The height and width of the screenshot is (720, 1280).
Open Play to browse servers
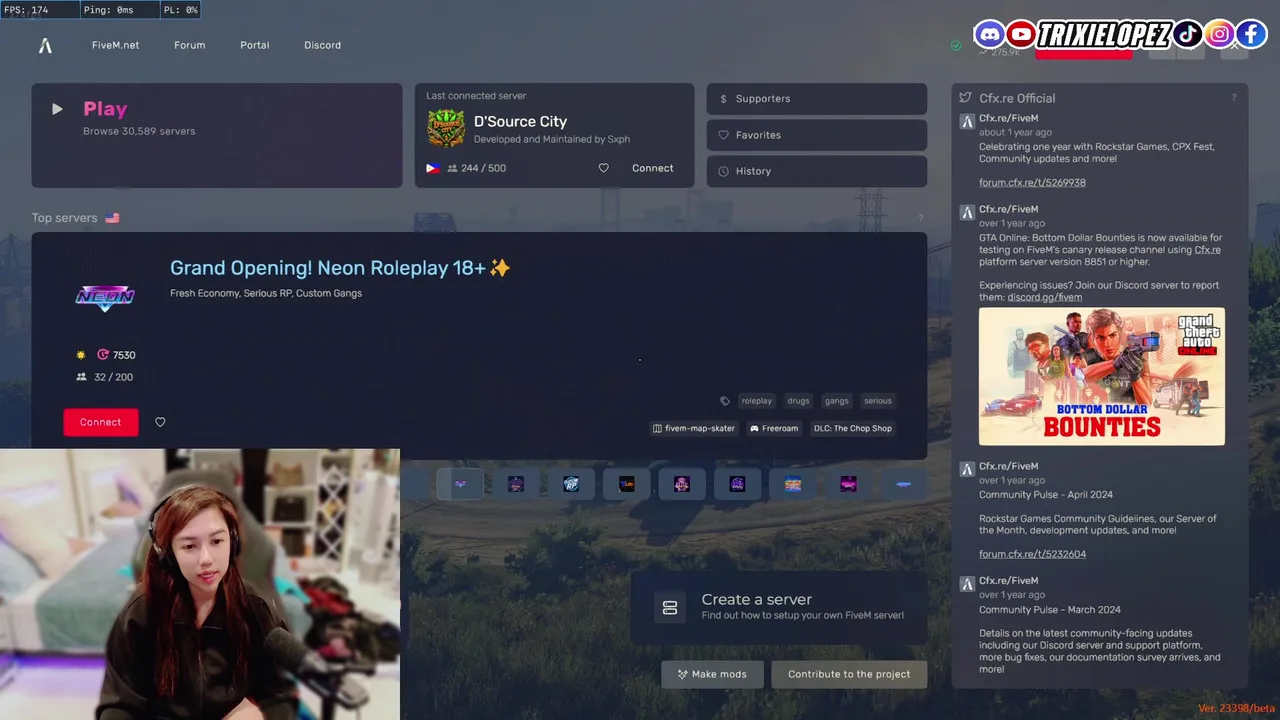[x=216, y=135]
